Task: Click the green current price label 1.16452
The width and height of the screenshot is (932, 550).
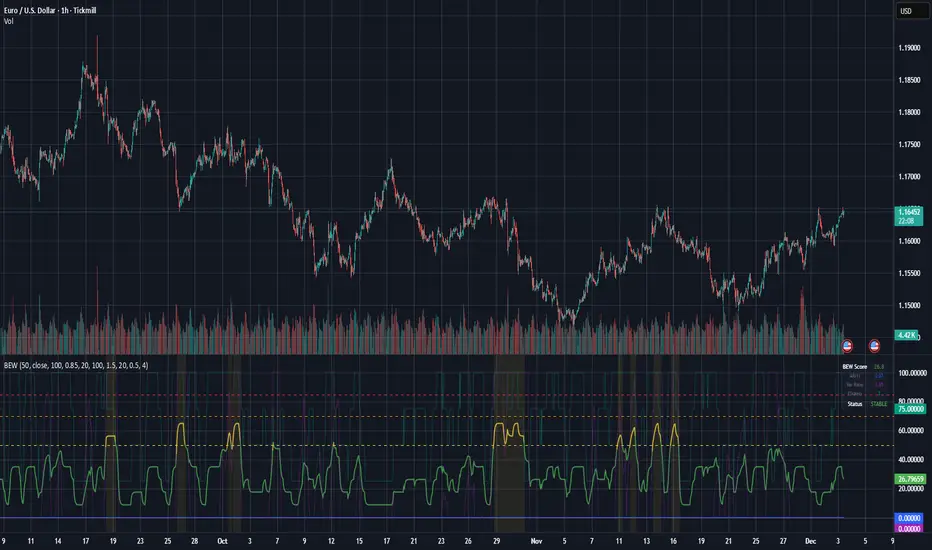Action: (x=910, y=212)
